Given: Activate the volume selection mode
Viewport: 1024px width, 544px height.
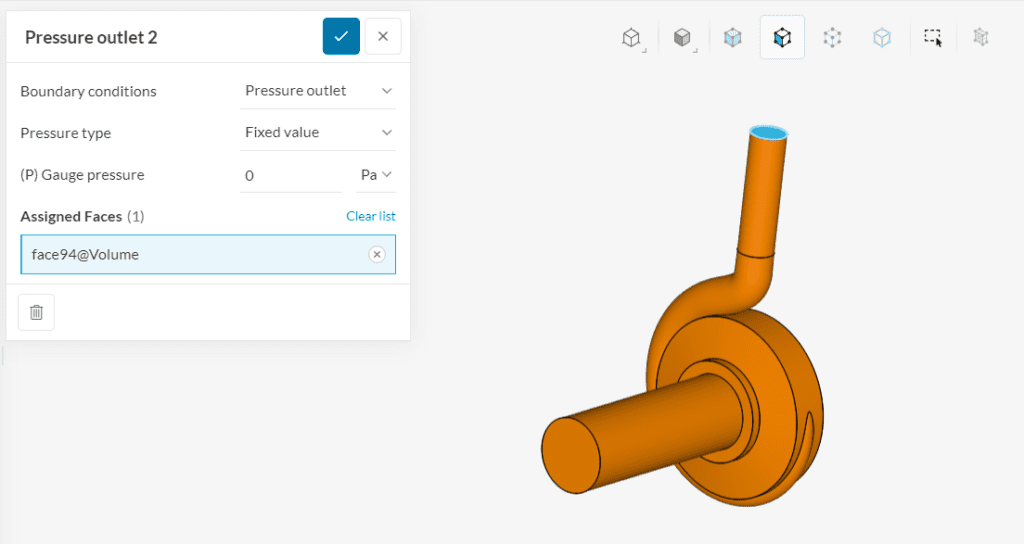Looking at the screenshot, I should 733,38.
